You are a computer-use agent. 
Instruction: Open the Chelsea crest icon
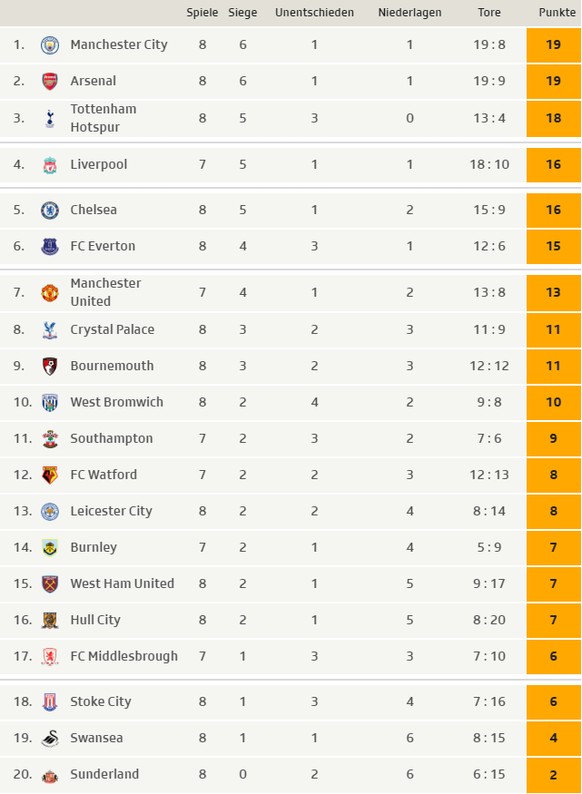pyautogui.click(x=50, y=210)
